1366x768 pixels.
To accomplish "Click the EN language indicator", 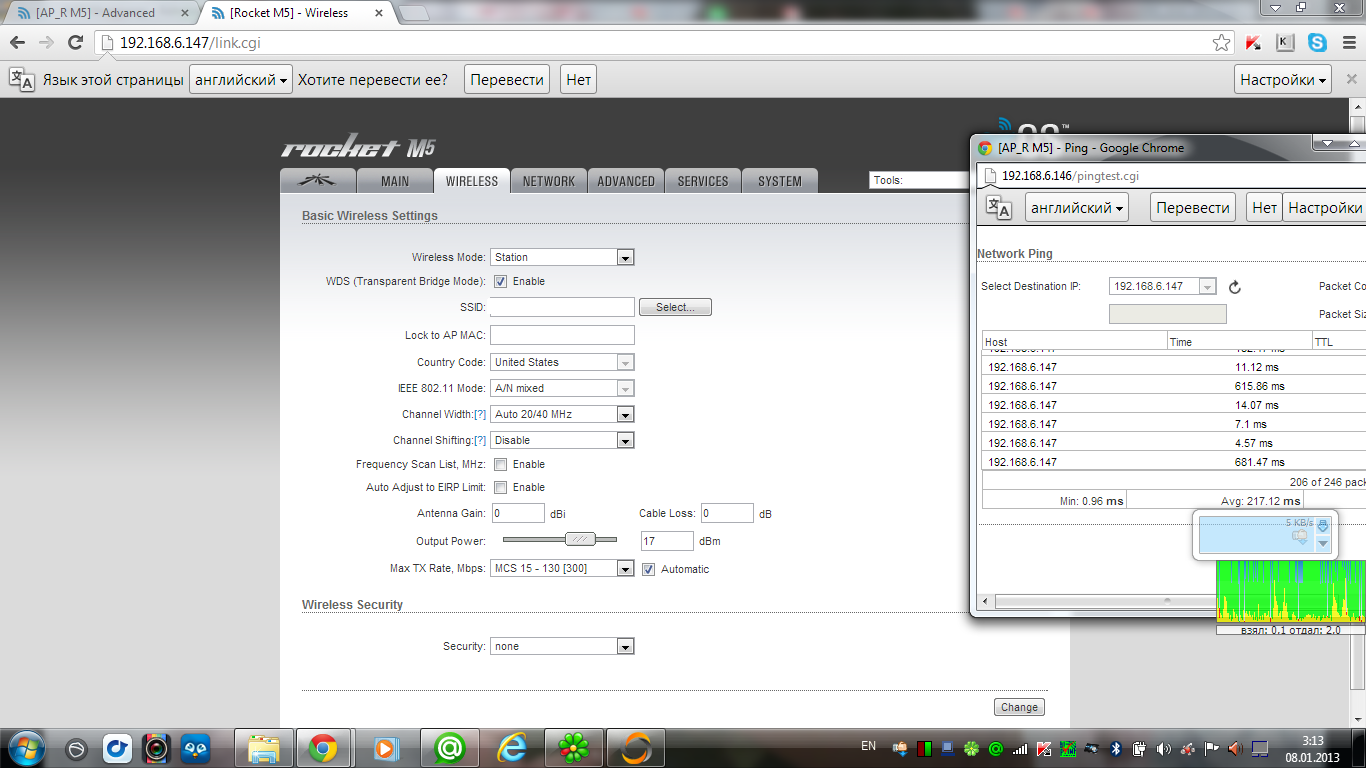I will coord(868,746).
